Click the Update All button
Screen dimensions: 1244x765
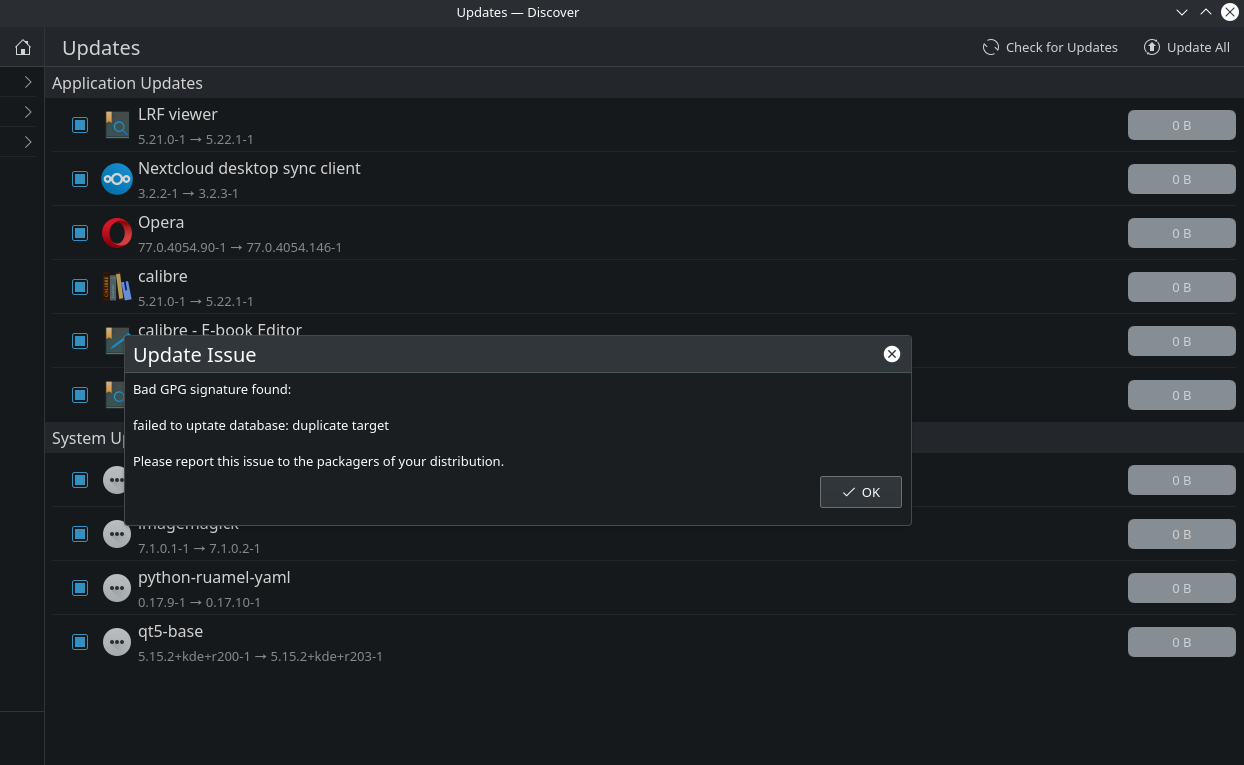(1187, 47)
